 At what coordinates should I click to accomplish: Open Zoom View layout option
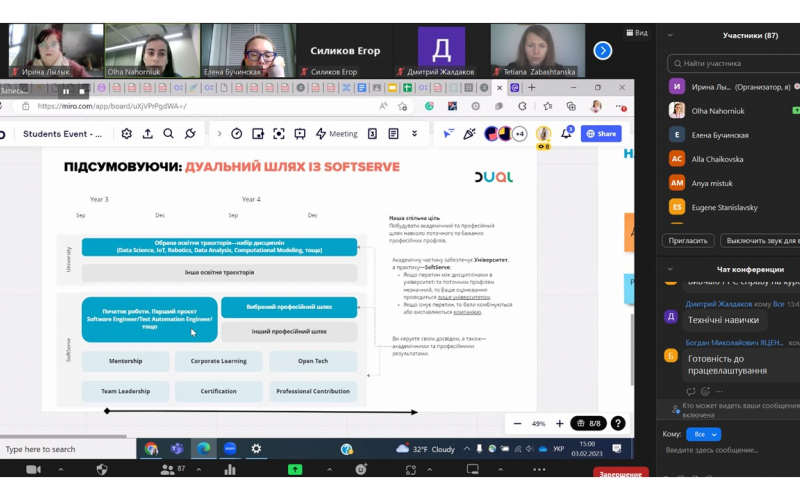coord(637,33)
